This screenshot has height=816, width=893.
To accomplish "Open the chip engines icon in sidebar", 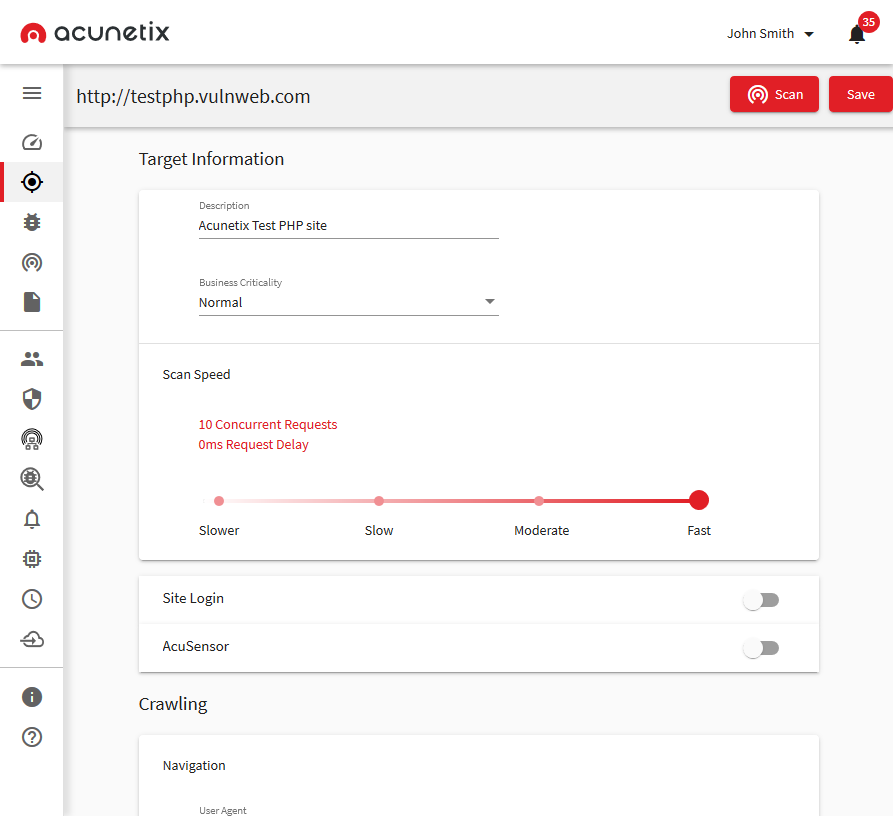I will point(32,559).
